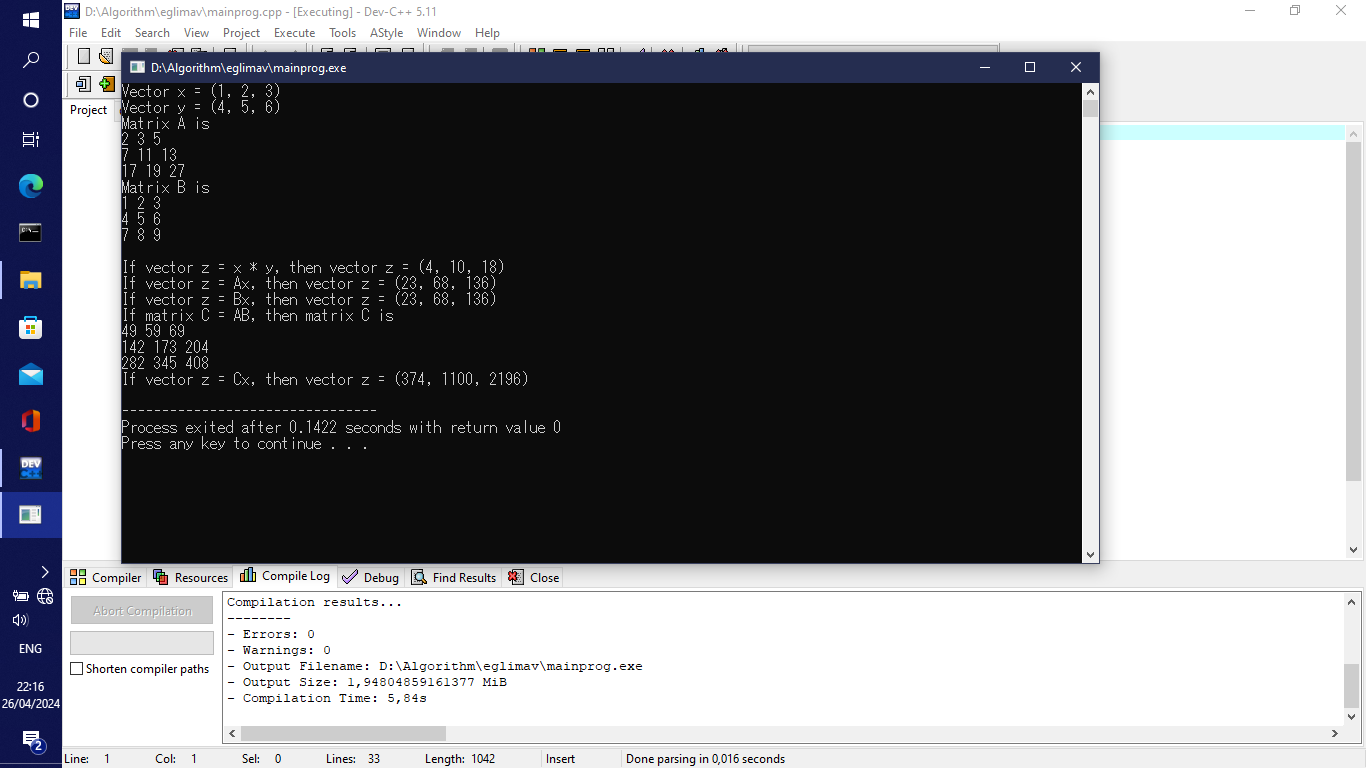
Task: Click the "Compilation Time: 5,84s" line
Action: 327,698
